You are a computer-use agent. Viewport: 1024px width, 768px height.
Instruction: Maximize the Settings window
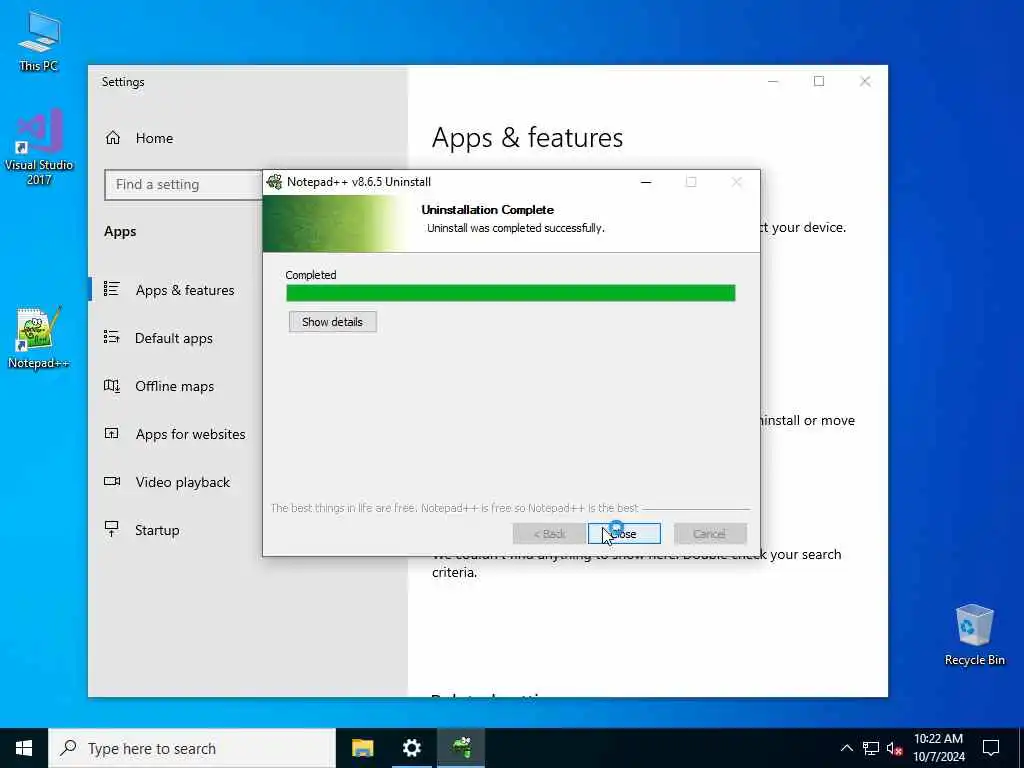(819, 82)
